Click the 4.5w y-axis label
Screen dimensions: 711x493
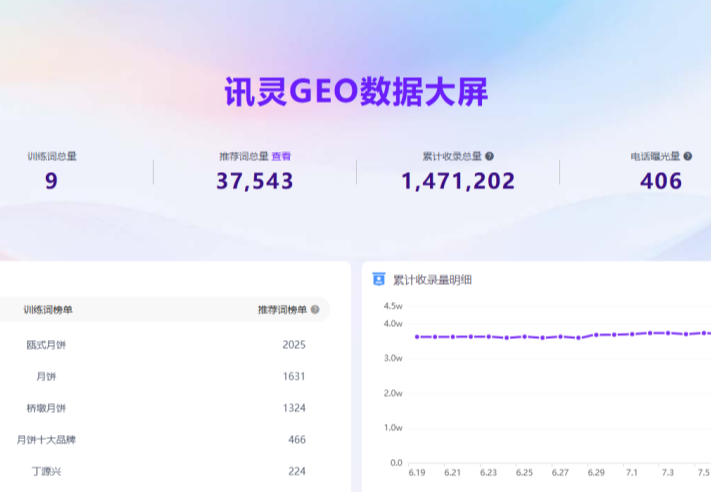pos(393,306)
